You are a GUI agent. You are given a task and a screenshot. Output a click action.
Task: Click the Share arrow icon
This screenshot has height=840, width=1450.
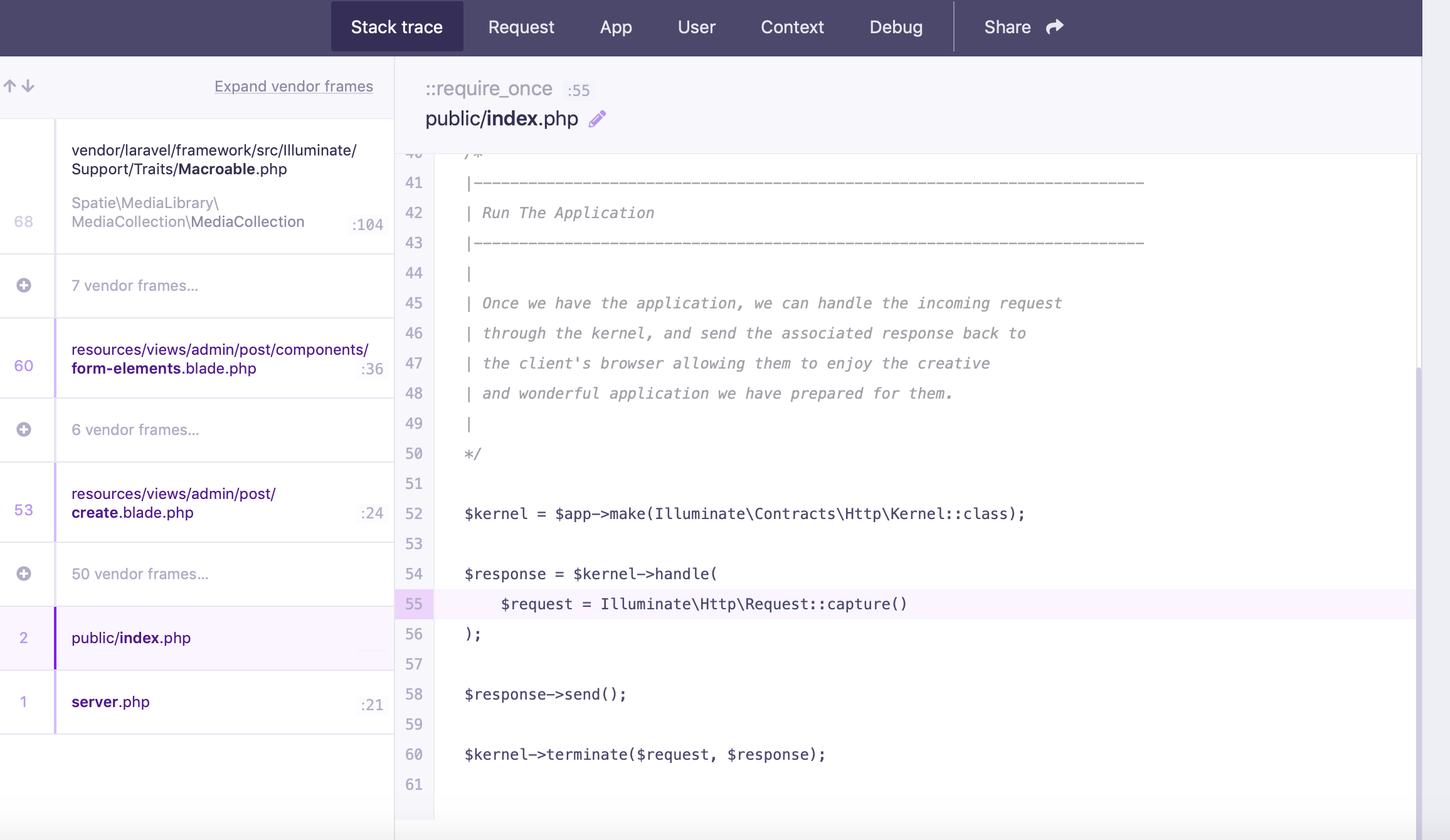(1055, 27)
